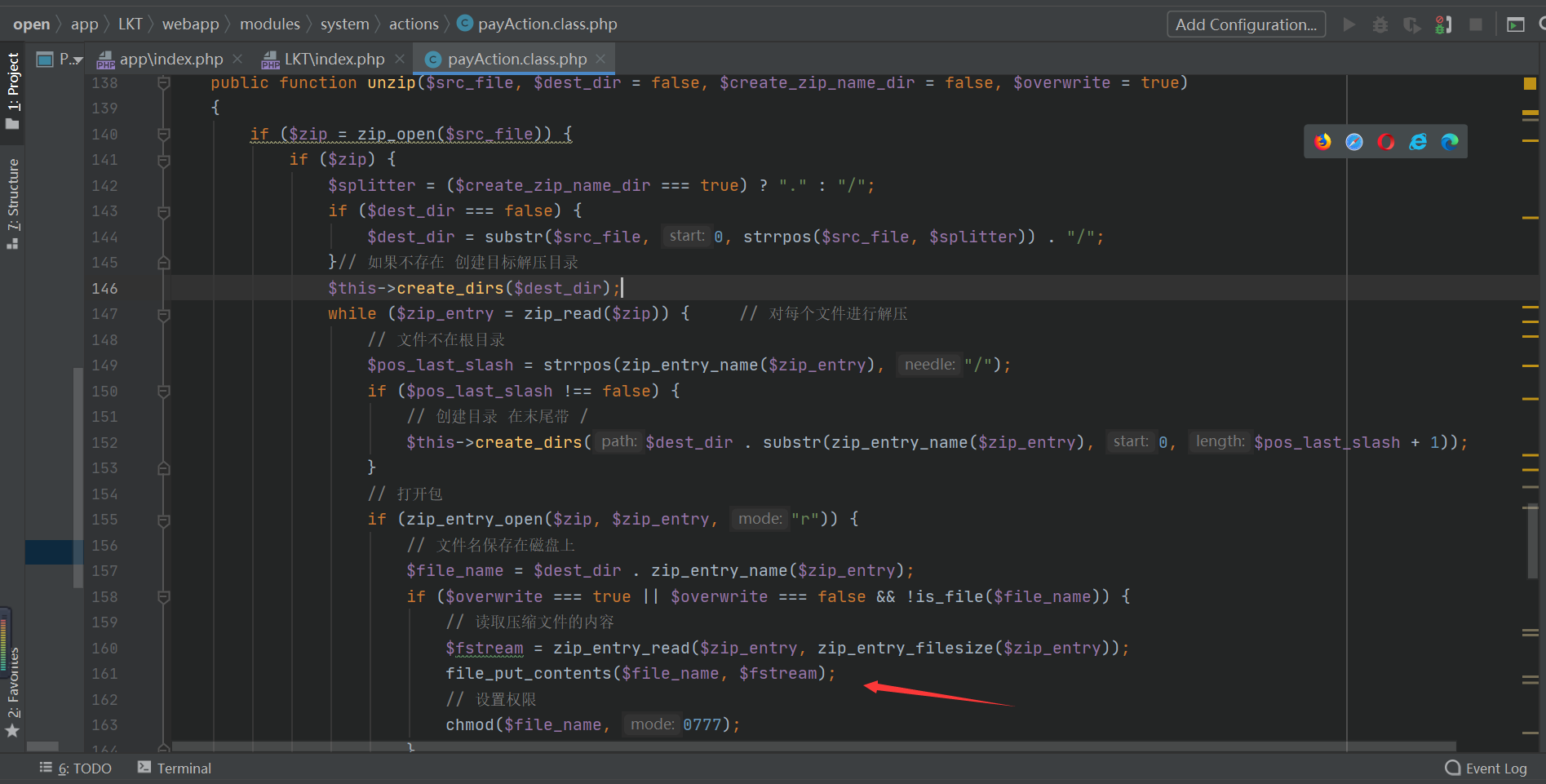Image resolution: width=1546 pixels, height=784 pixels.
Task: Click on file_put_contents on line 161
Action: point(528,674)
